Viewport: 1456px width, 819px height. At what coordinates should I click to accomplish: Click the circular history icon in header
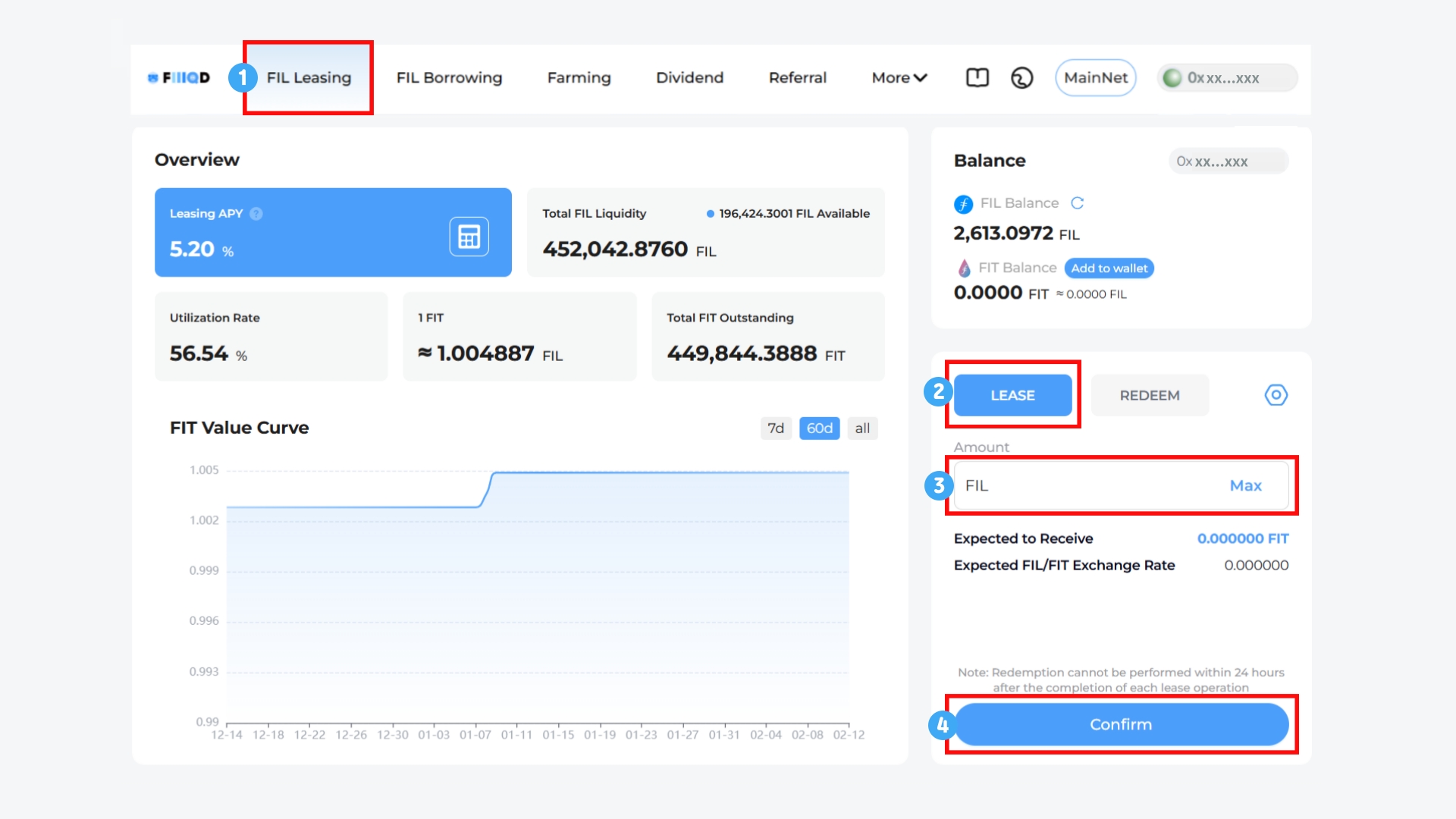(1021, 77)
